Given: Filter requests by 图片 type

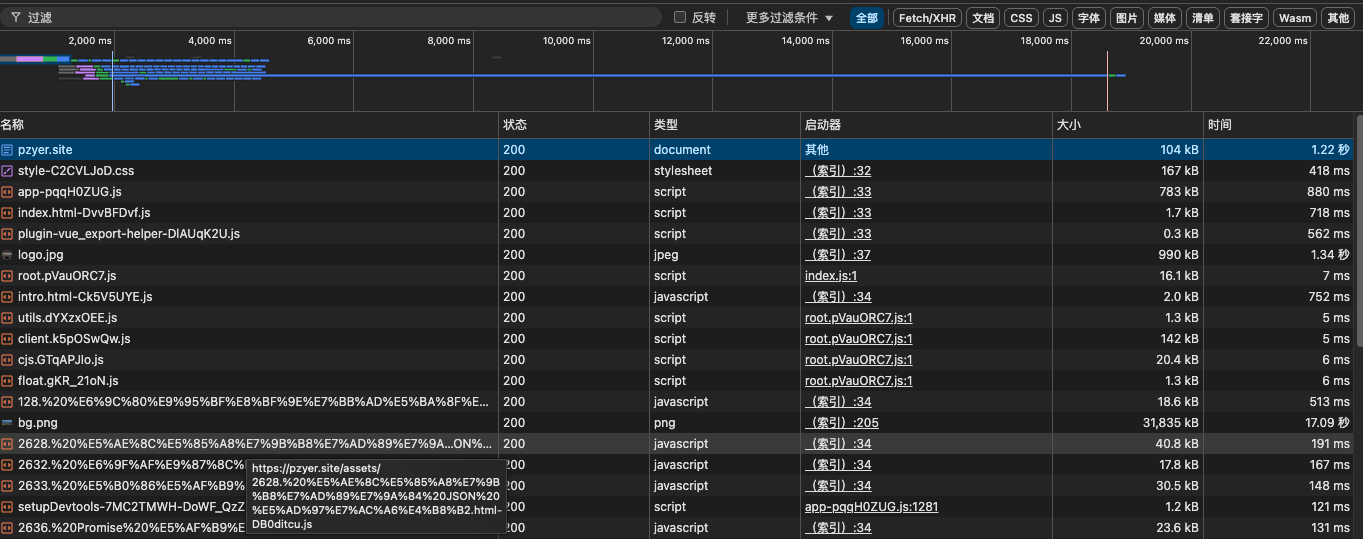Looking at the screenshot, I should (1127, 17).
